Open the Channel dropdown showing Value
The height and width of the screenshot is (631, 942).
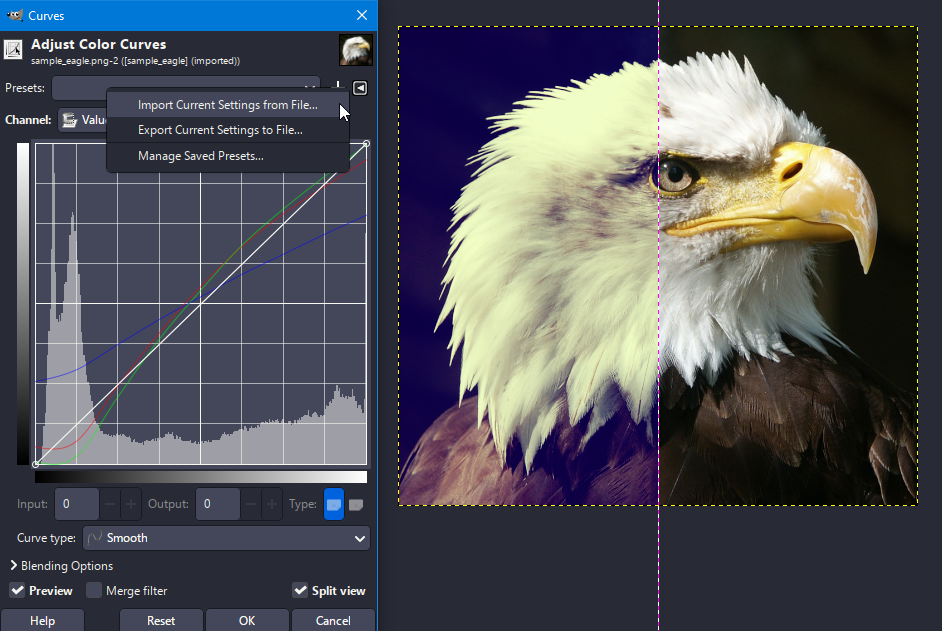83,120
